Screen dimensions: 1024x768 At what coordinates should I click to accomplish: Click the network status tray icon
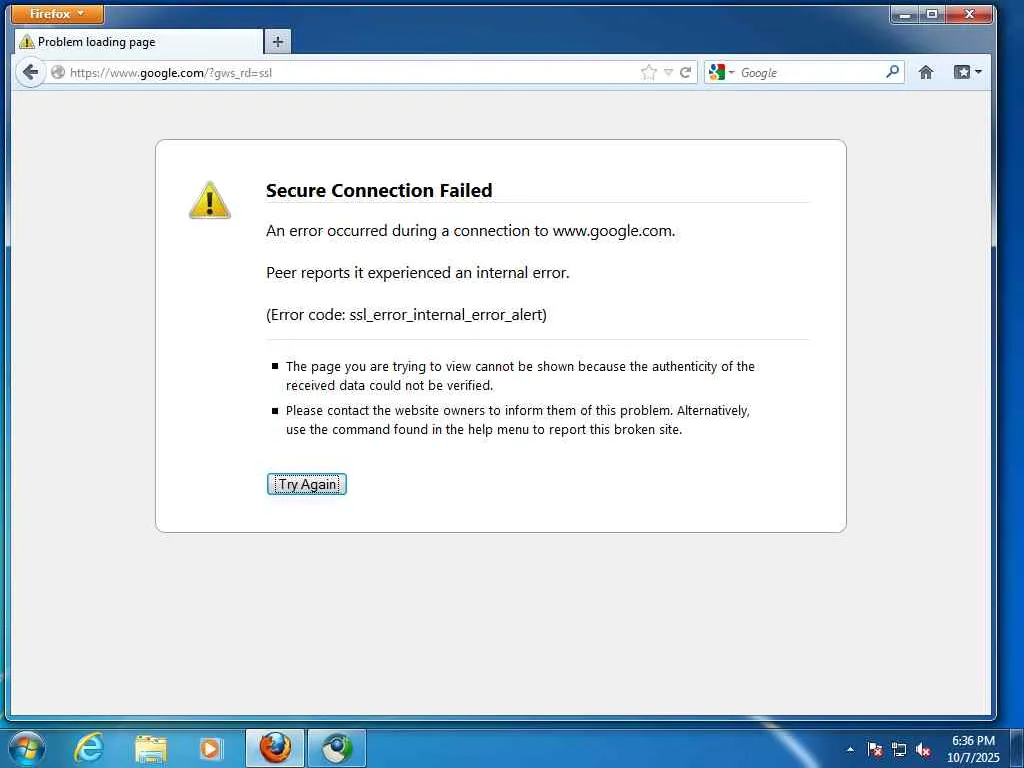click(x=899, y=749)
